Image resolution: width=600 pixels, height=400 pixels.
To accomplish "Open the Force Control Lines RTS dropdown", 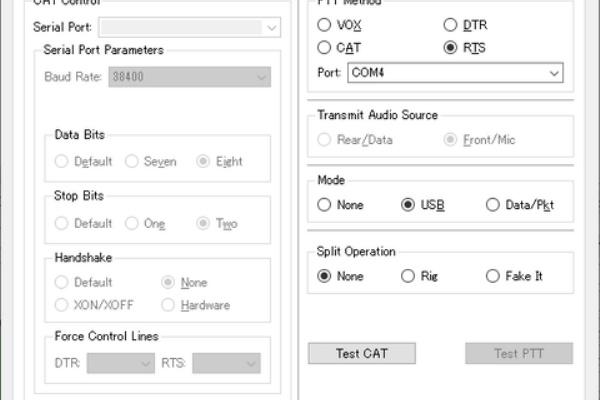I will [227, 363].
